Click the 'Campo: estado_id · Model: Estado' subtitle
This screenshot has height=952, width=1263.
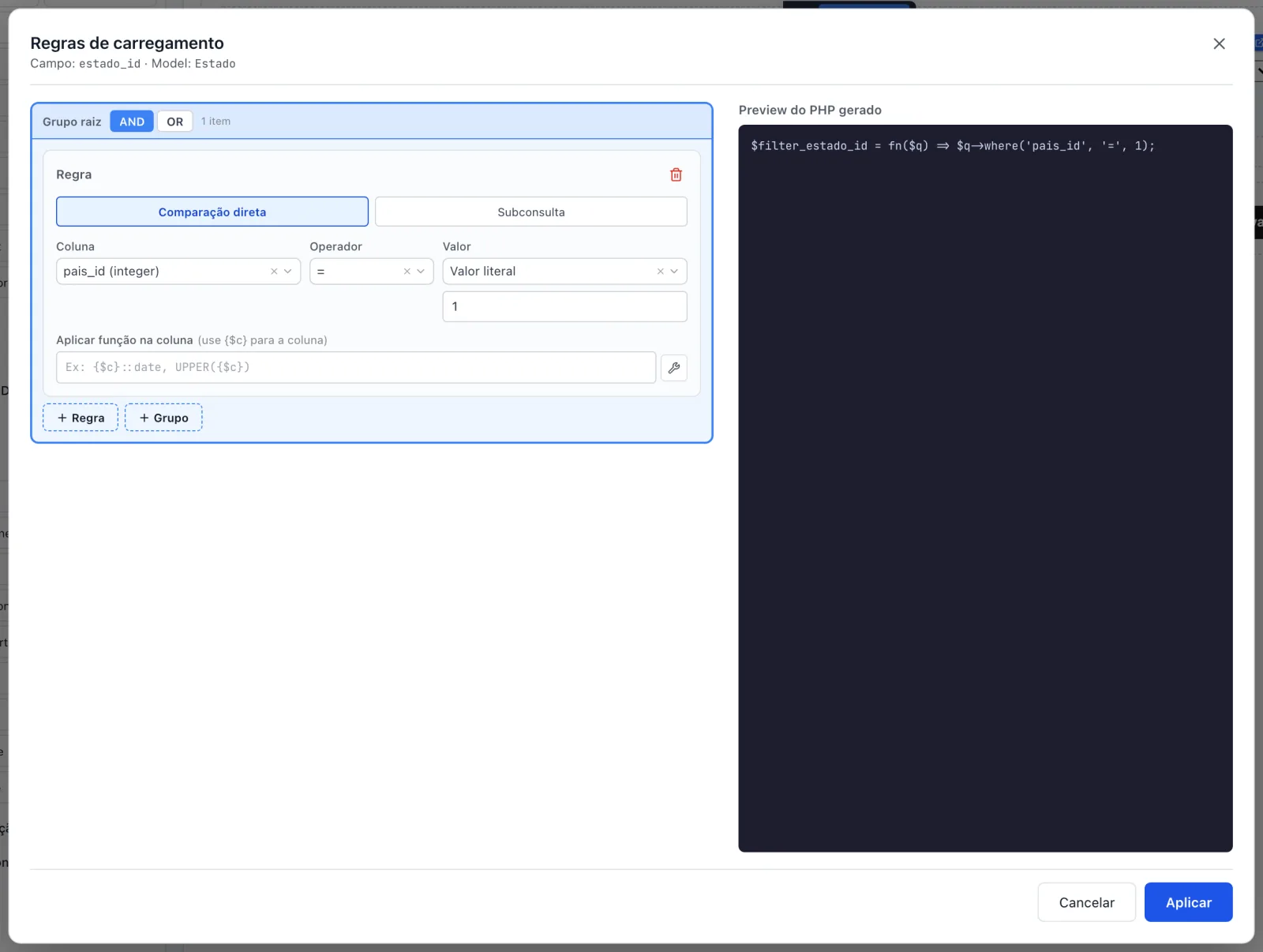[133, 64]
